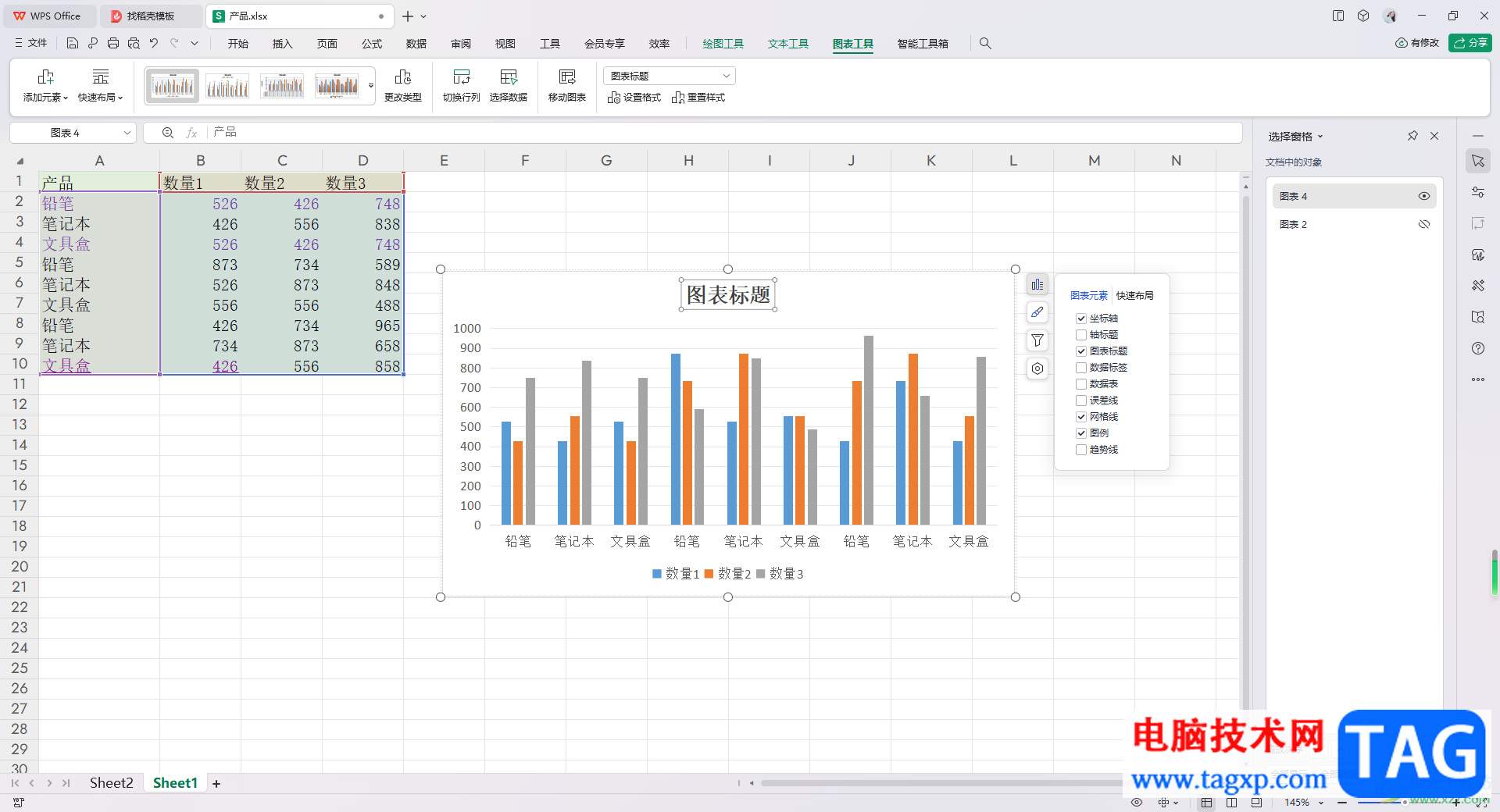Select the first chart style thumbnail
Image resolution: width=1500 pixels, height=812 pixels.
(x=173, y=85)
